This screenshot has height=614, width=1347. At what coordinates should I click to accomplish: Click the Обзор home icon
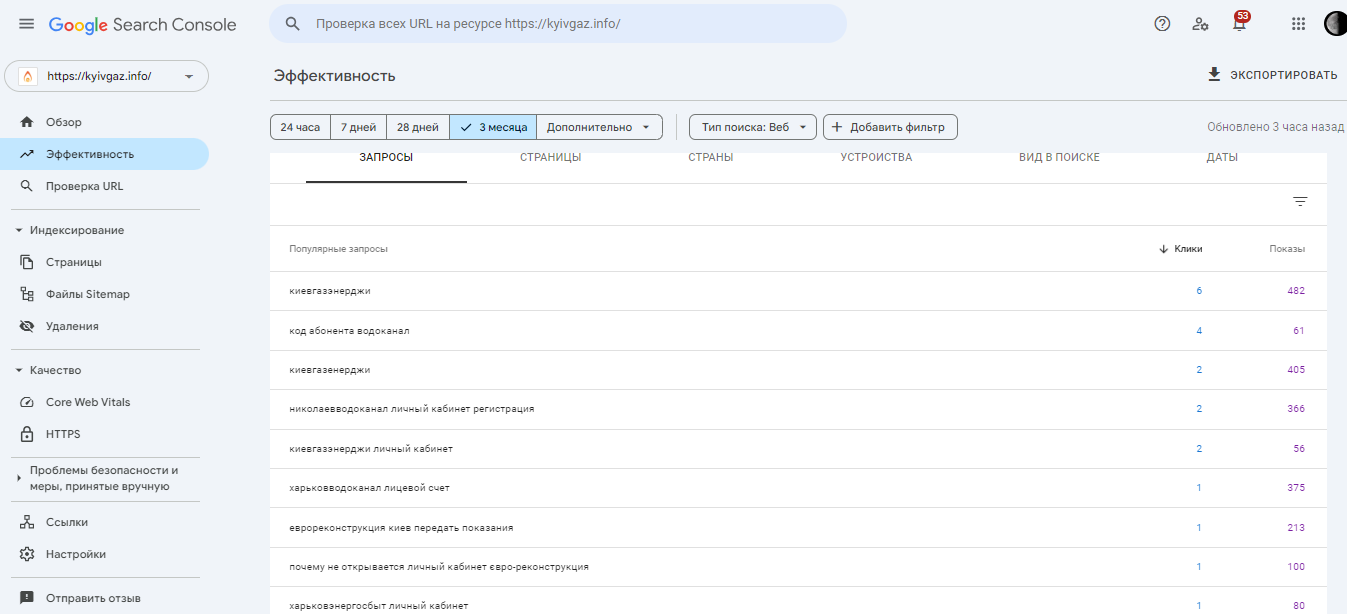click(x=27, y=122)
